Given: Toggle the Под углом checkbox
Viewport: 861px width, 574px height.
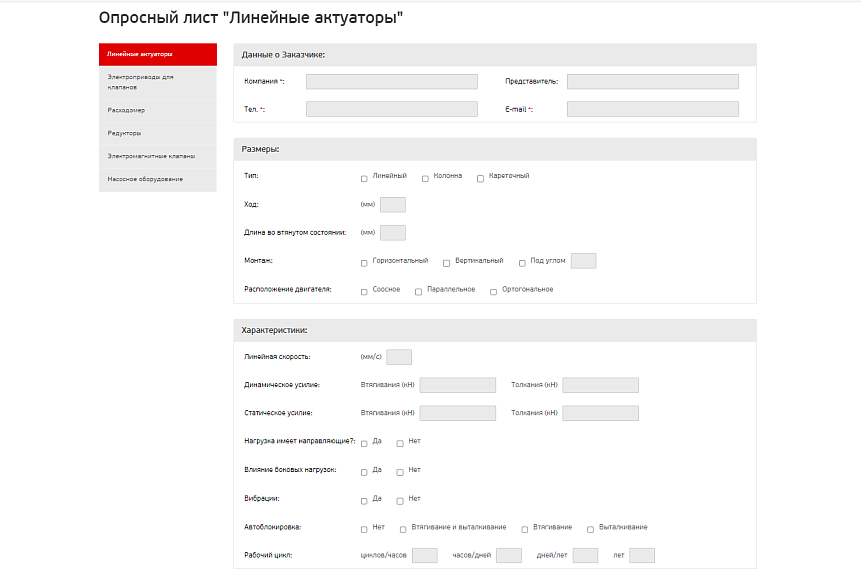Looking at the screenshot, I should [522, 263].
